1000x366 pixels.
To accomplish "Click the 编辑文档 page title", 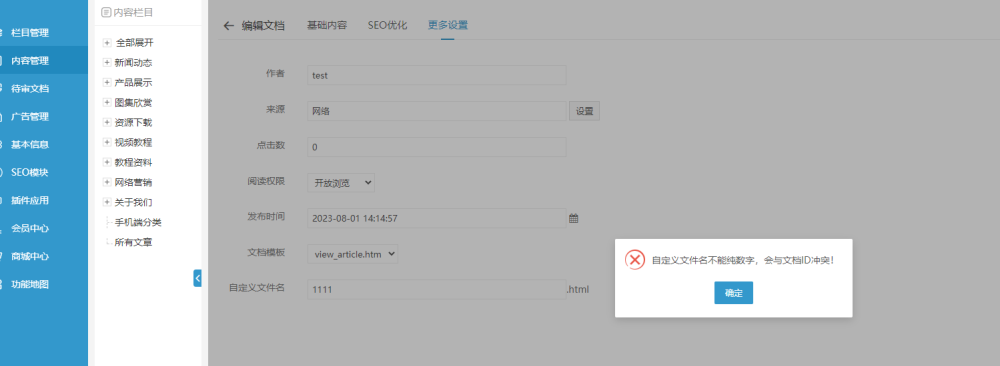I will pos(263,26).
